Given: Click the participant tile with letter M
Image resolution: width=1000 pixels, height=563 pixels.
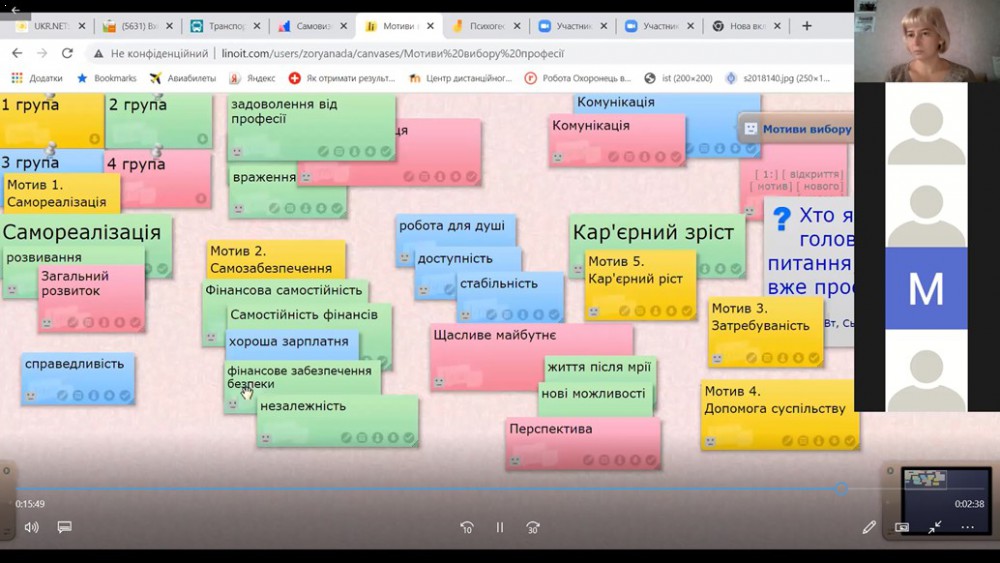Looking at the screenshot, I should coord(926,288).
